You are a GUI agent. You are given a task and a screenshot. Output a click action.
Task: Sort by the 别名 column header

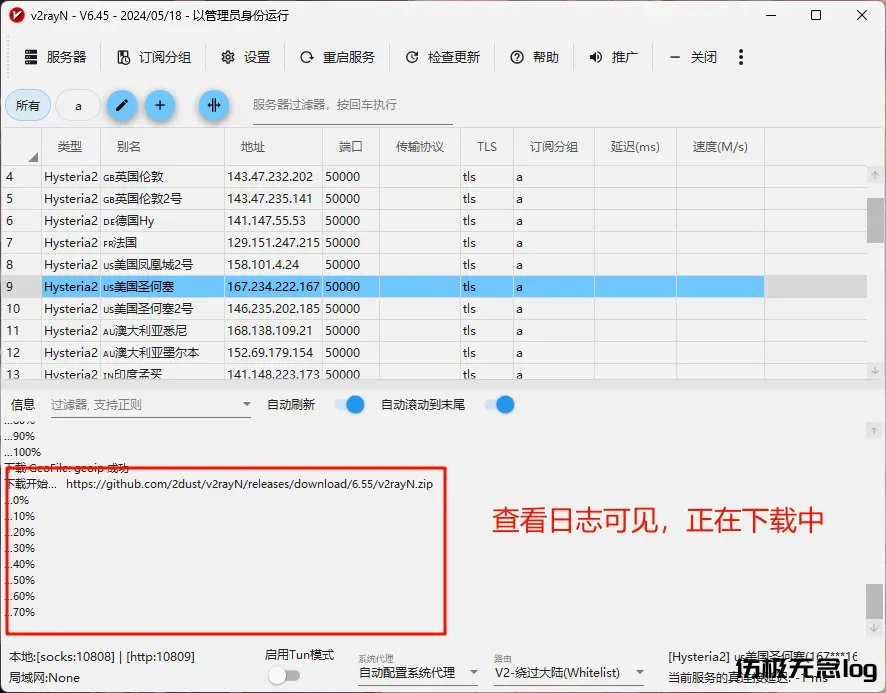click(x=162, y=147)
